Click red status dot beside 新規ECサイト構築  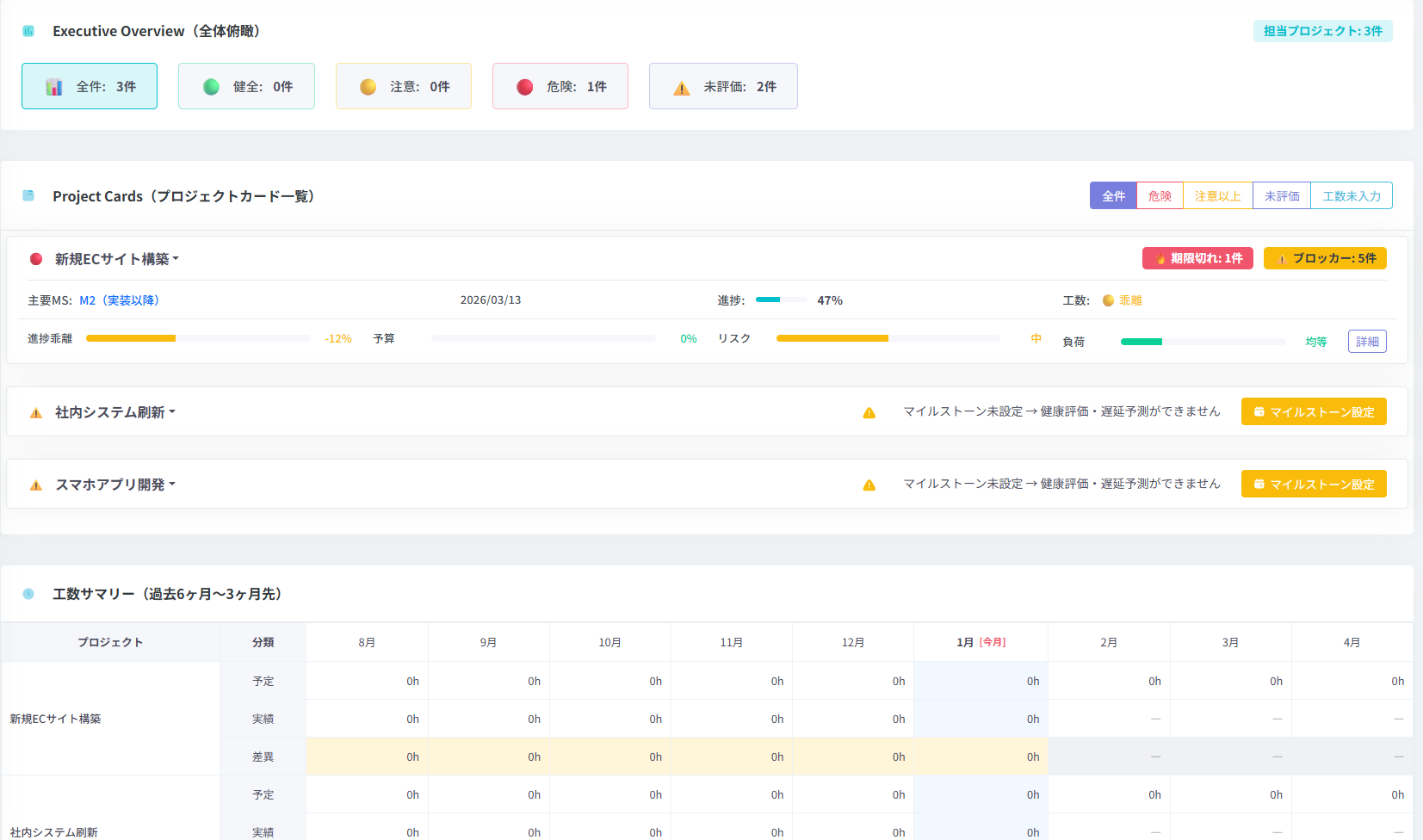36,259
